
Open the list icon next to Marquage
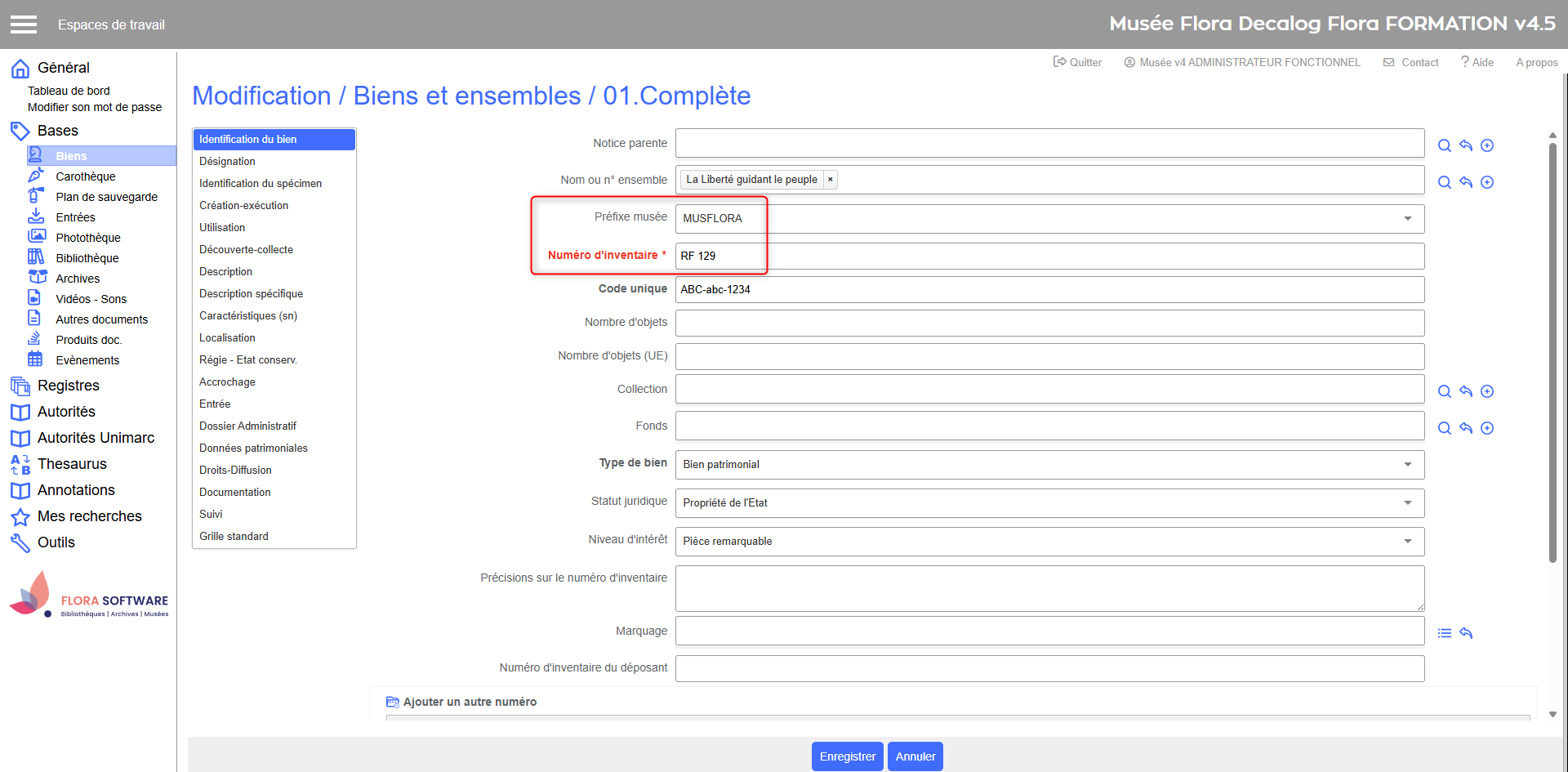(x=1444, y=633)
